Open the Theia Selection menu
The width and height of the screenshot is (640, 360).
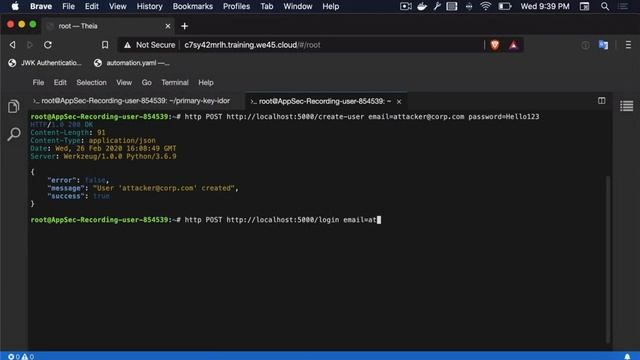pyautogui.click(x=91, y=82)
